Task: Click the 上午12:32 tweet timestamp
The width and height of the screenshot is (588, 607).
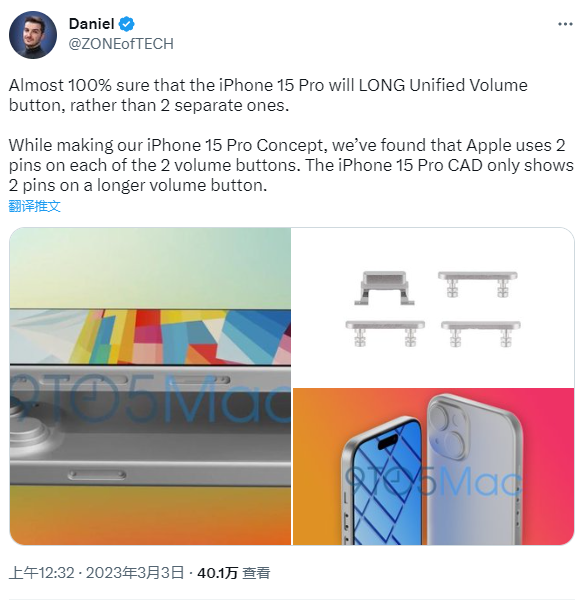Action: [x=41, y=573]
